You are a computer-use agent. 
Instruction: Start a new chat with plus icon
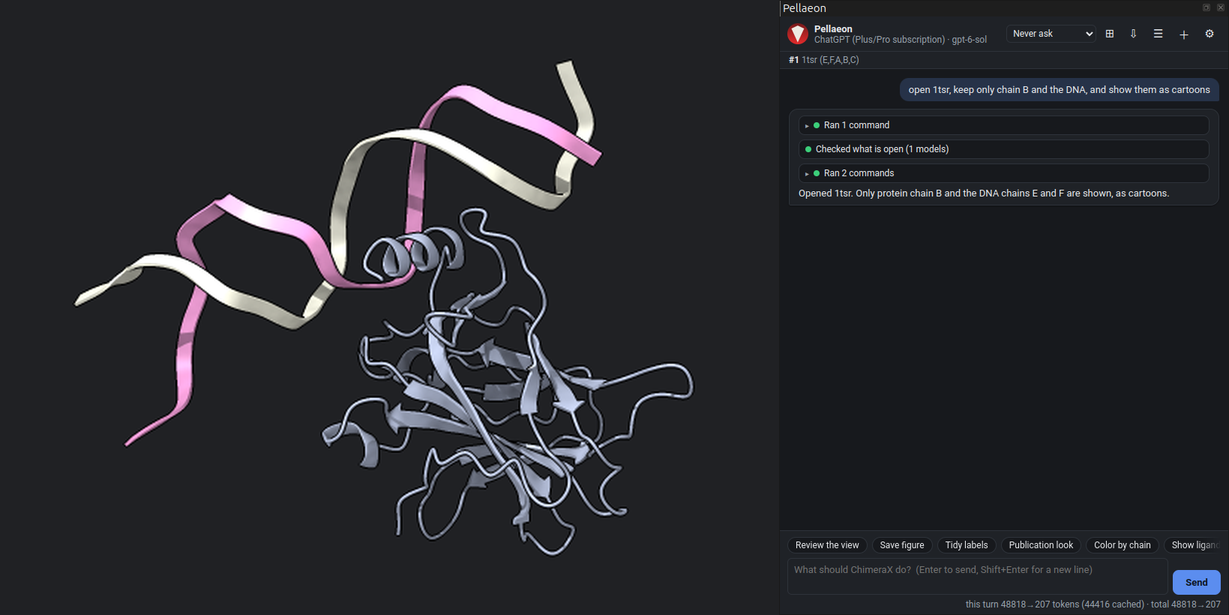coord(1184,34)
